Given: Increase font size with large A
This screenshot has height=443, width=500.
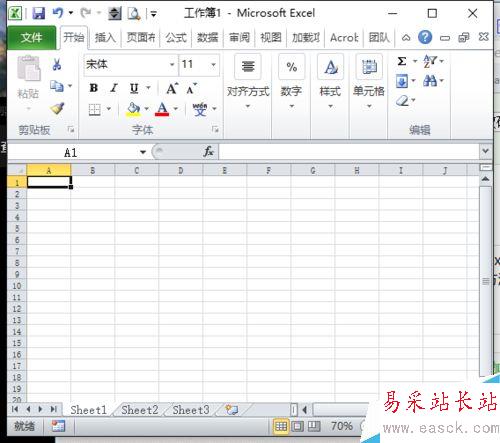Looking at the screenshot, I should pyautogui.click(x=172, y=88).
